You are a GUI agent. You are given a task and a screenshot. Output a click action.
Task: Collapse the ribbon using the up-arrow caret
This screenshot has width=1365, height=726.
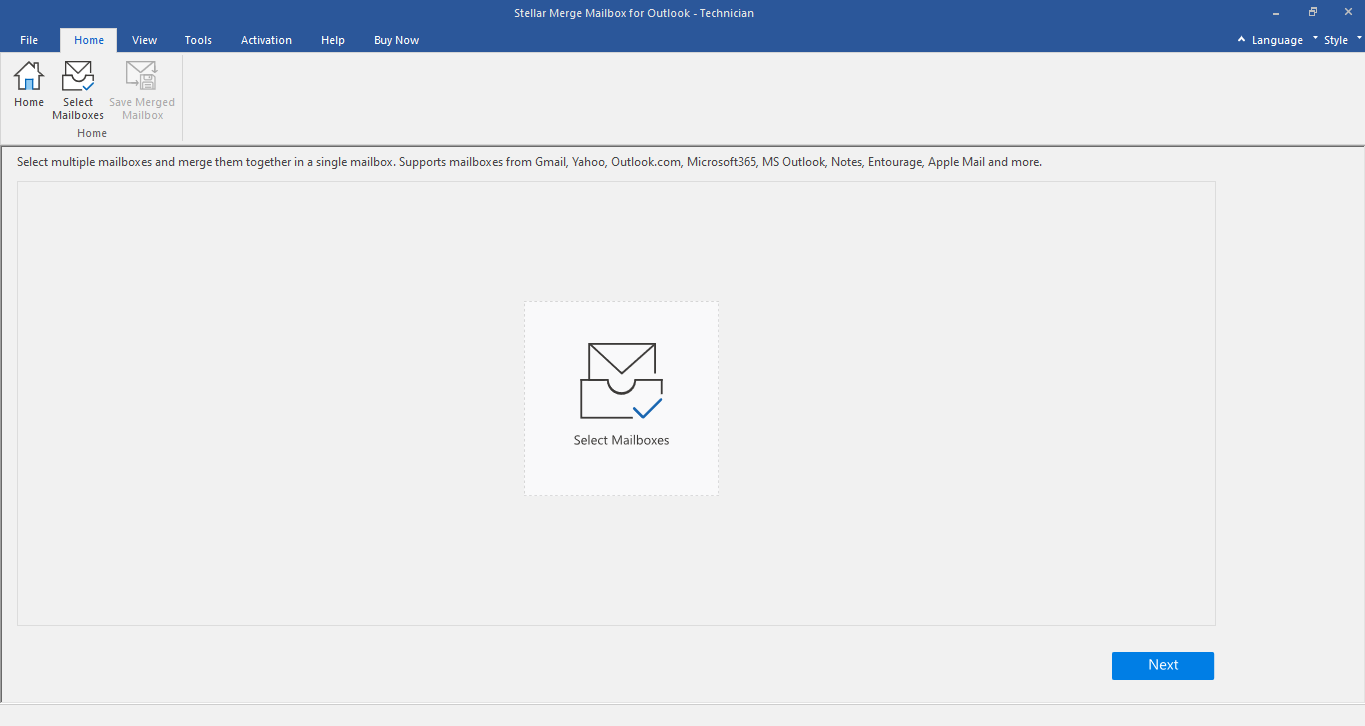pos(1241,40)
